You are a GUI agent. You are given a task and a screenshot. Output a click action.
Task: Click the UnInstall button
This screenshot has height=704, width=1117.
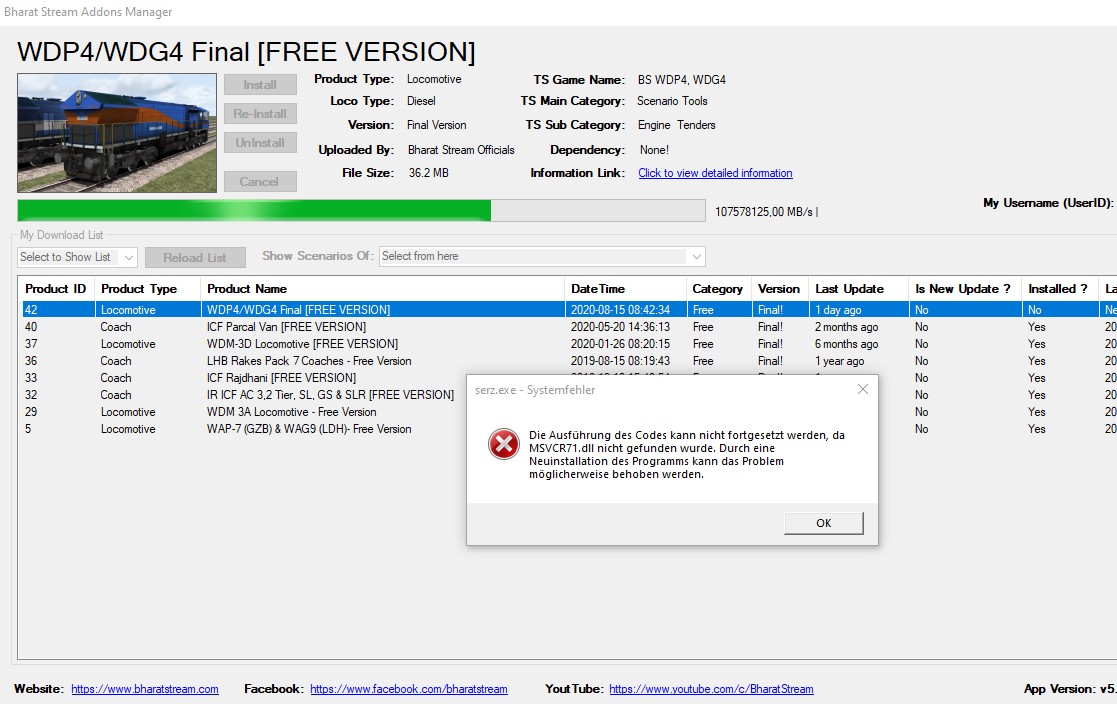[260, 143]
